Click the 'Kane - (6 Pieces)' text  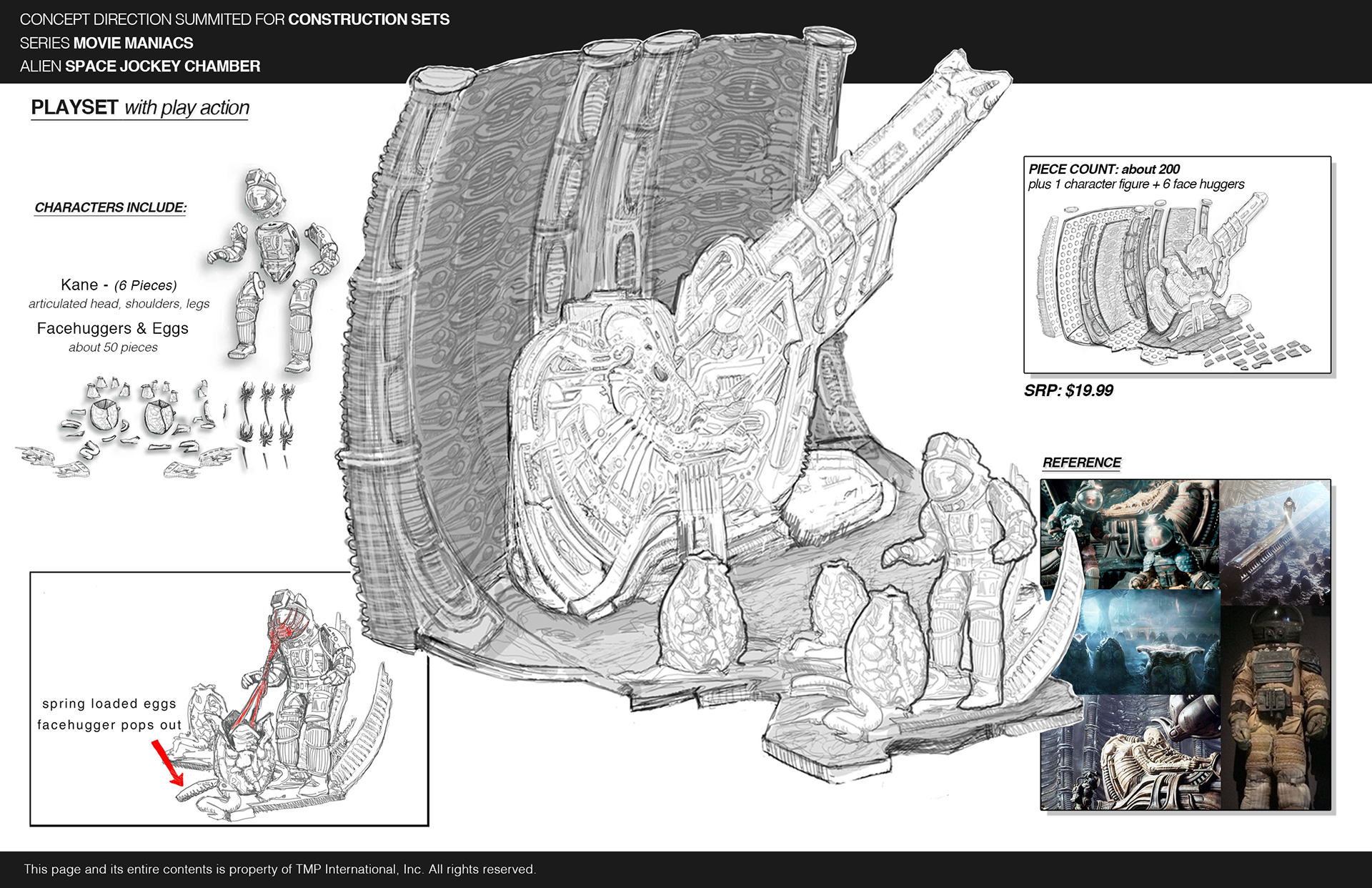[x=119, y=285]
